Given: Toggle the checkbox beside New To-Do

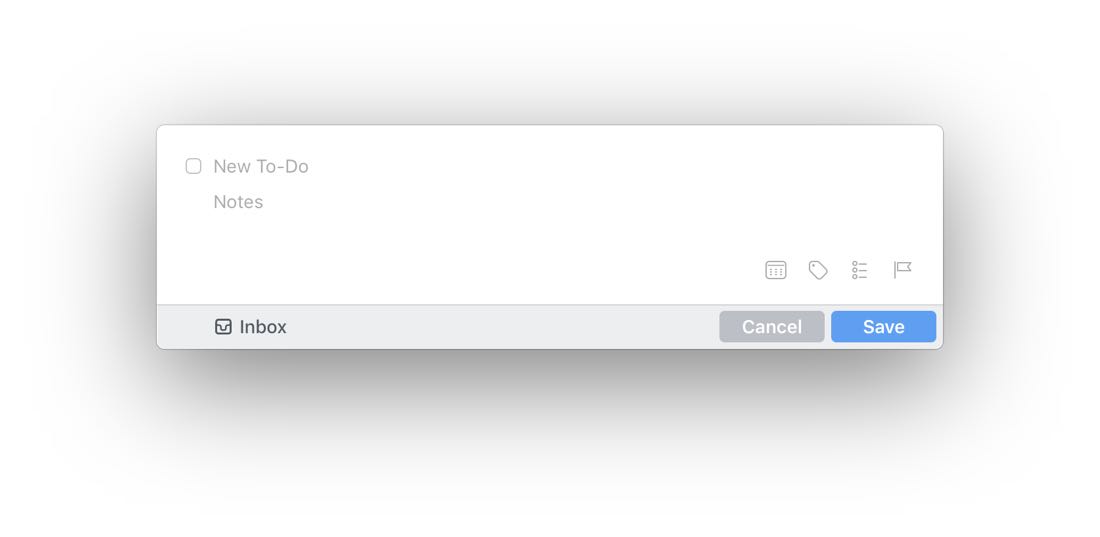Looking at the screenshot, I should 193,166.
